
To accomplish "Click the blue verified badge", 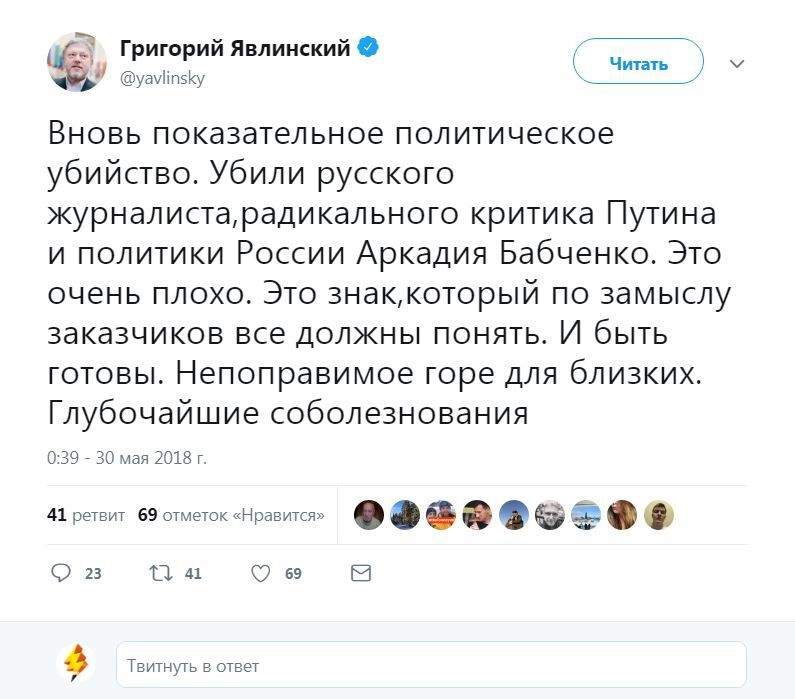I will point(368,47).
